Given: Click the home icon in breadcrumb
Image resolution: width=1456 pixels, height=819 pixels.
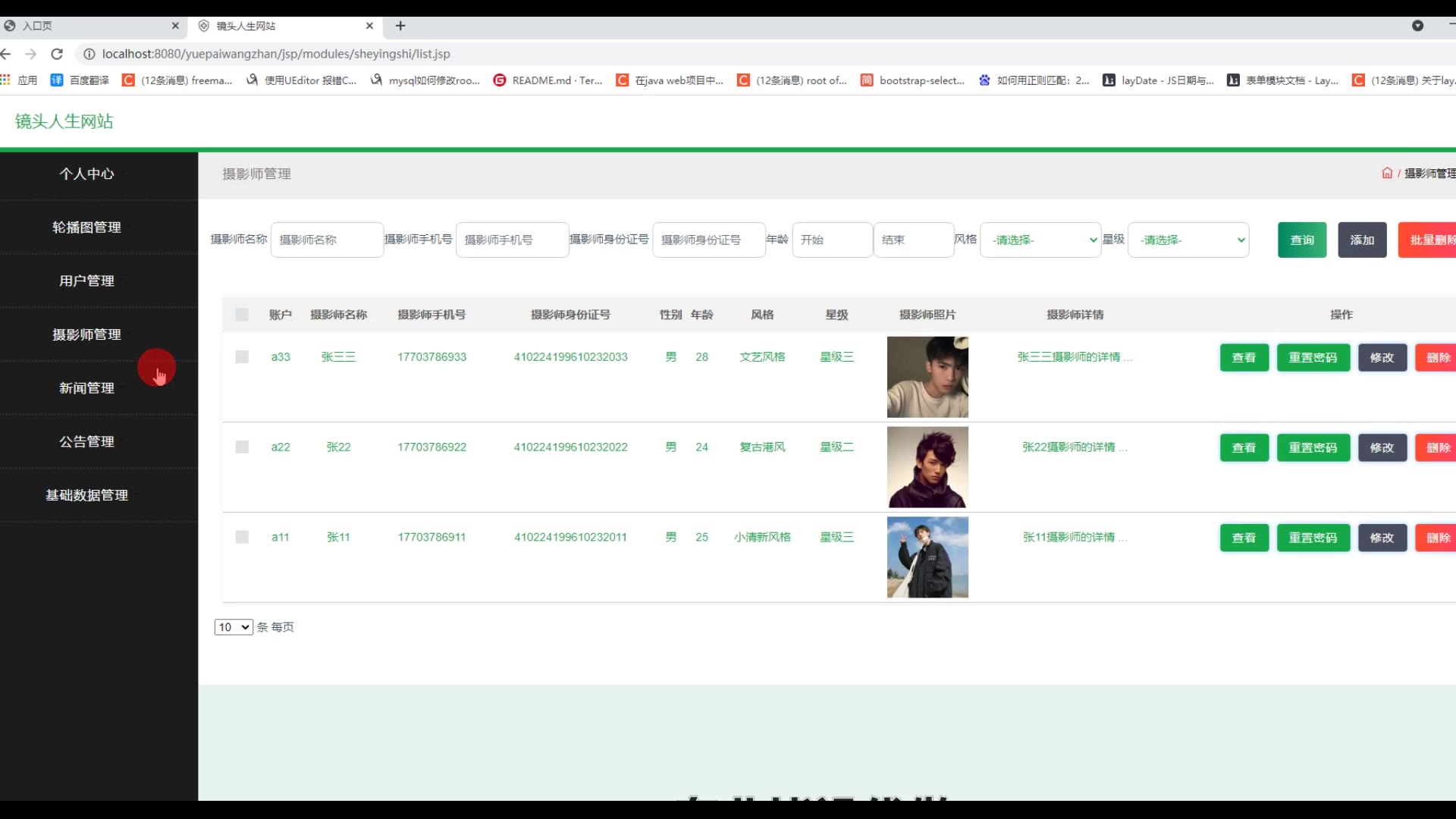Looking at the screenshot, I should click(1387, 173).
